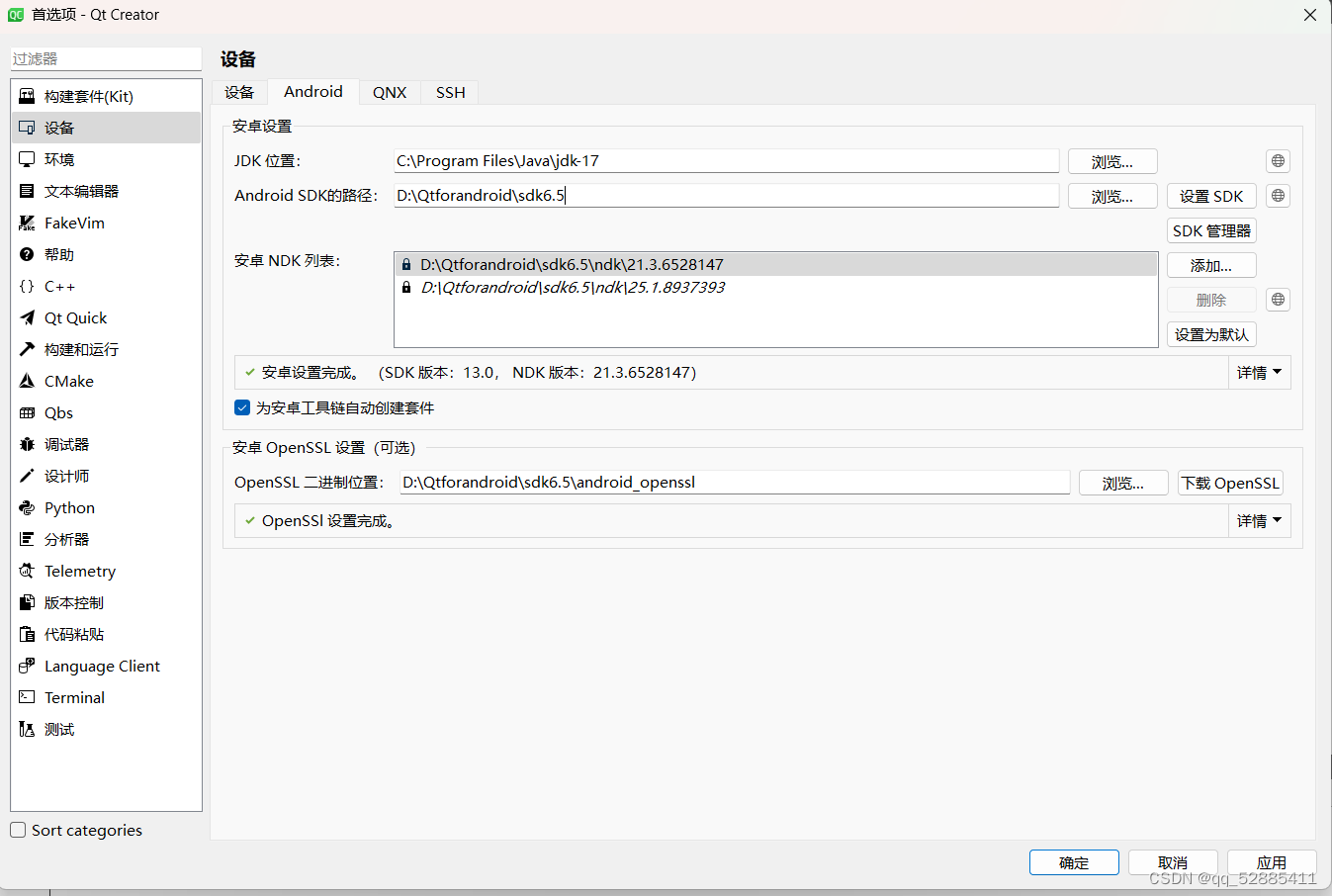Click the 设置 SDK button
This screenshot has width=1332, height=896.
[1211, 196]
